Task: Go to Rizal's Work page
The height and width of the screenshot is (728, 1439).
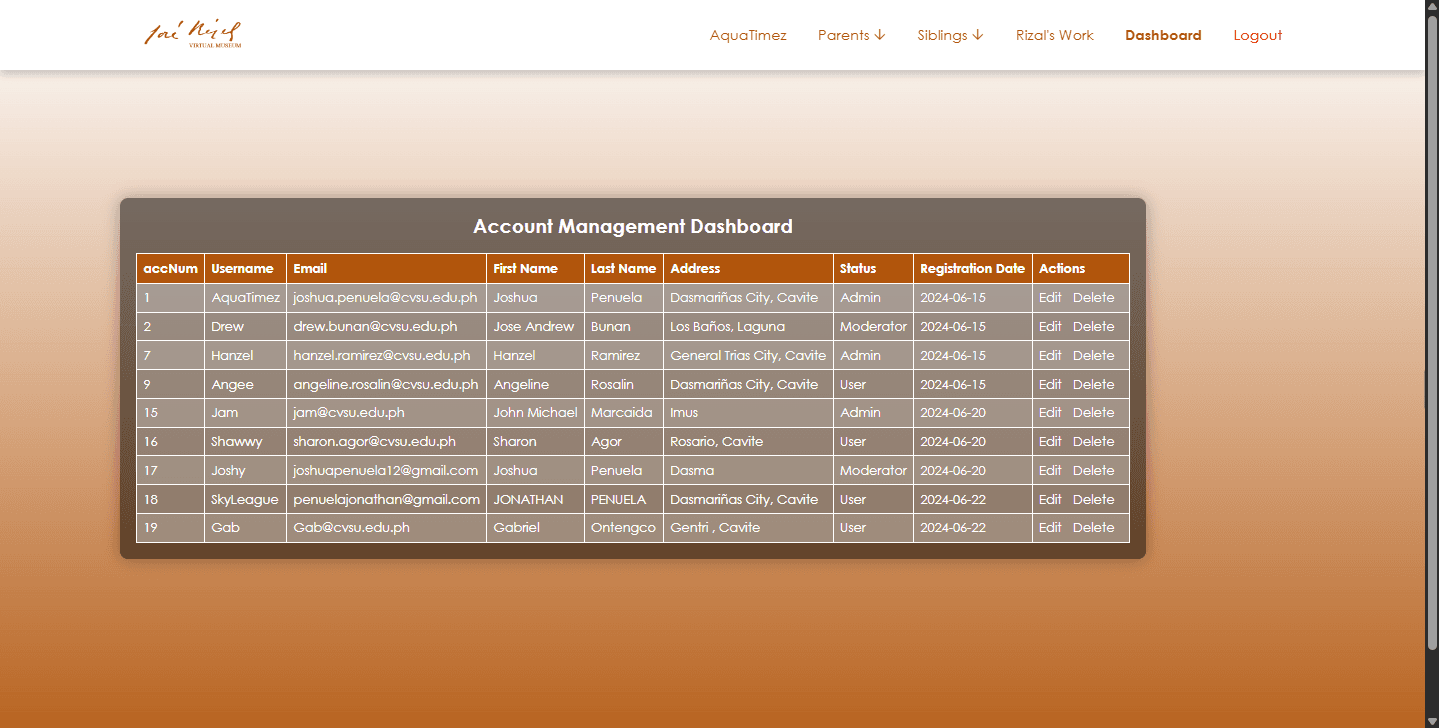Action: point(1055,35)
